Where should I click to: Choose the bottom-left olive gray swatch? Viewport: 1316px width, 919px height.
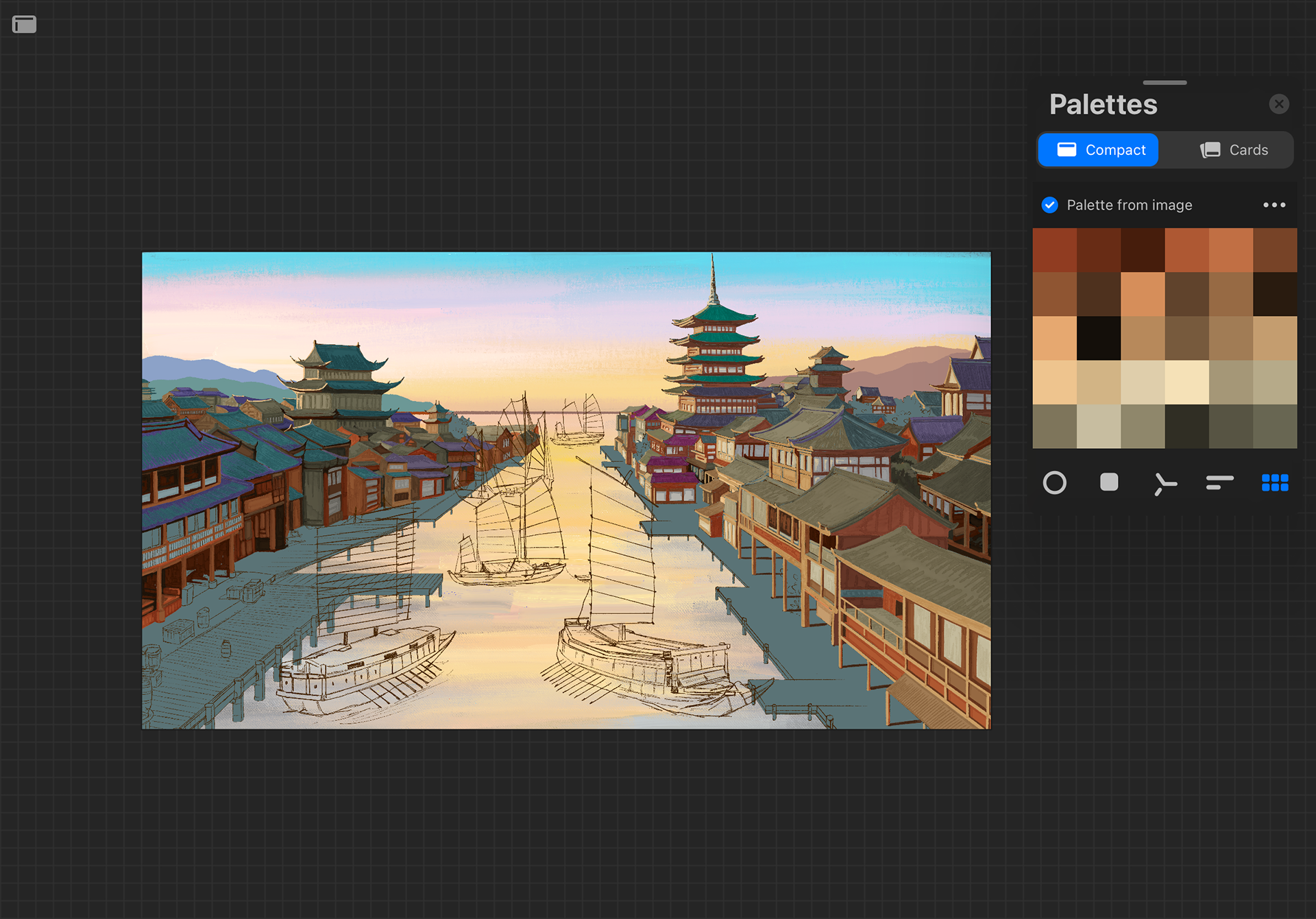1054,426
